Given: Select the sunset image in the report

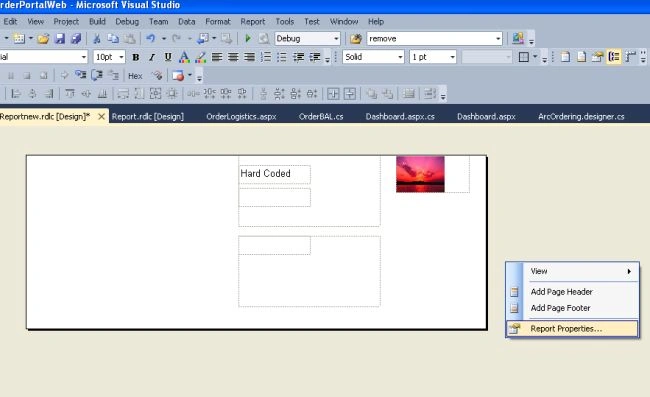Looking at the screenshot, I should tap(420, 174).
